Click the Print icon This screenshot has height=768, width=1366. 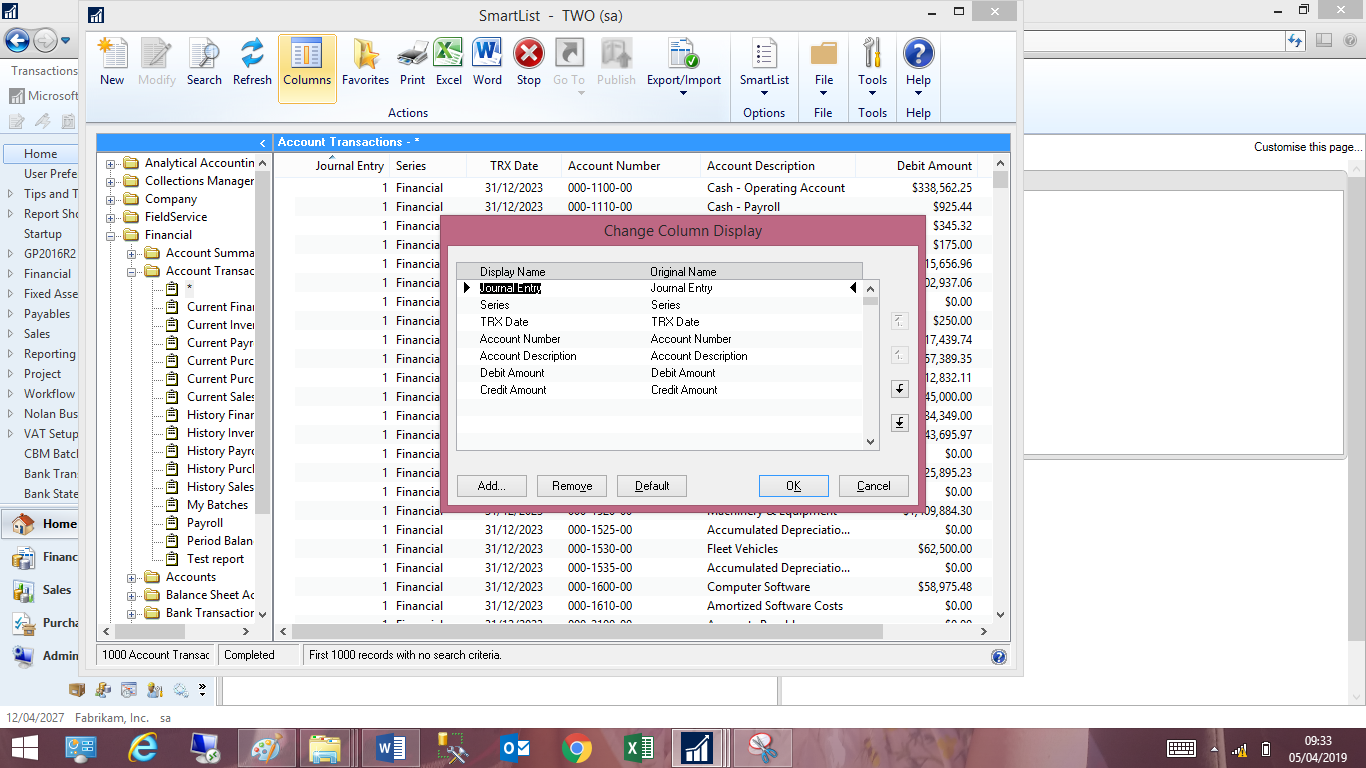(x=412, y=61)
